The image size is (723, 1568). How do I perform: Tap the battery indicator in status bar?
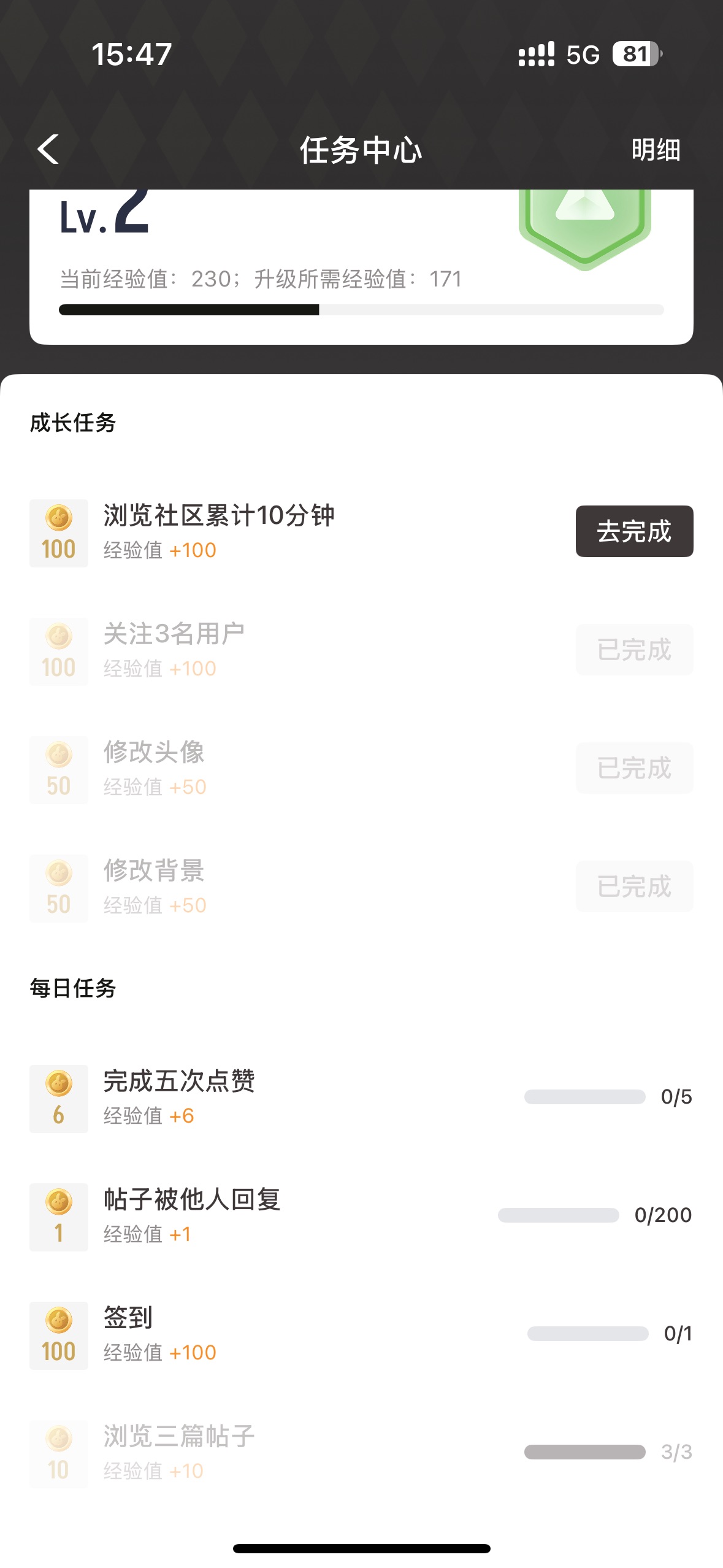[x=637, y=54]
